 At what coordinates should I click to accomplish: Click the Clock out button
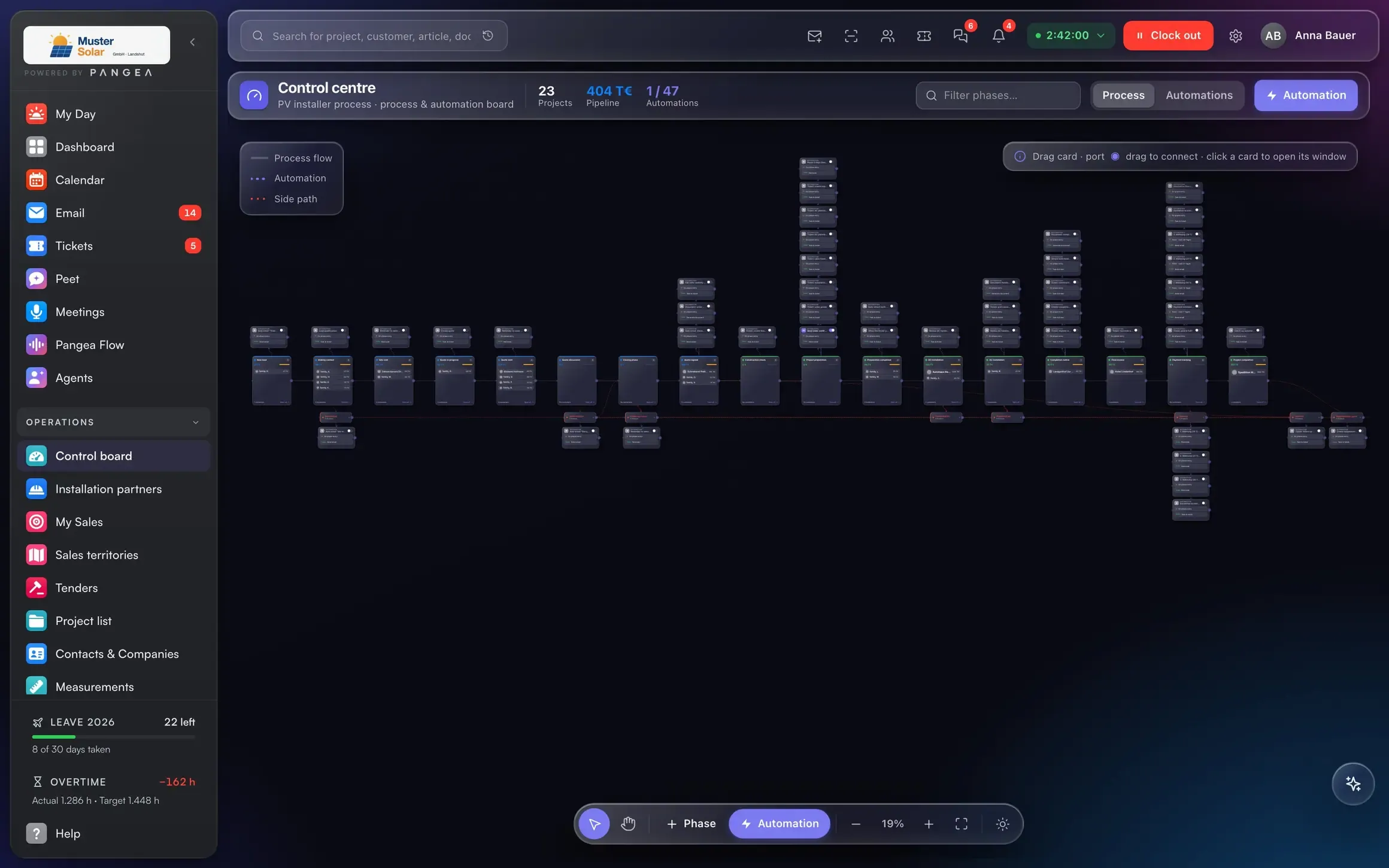[x=1168, y=35]
